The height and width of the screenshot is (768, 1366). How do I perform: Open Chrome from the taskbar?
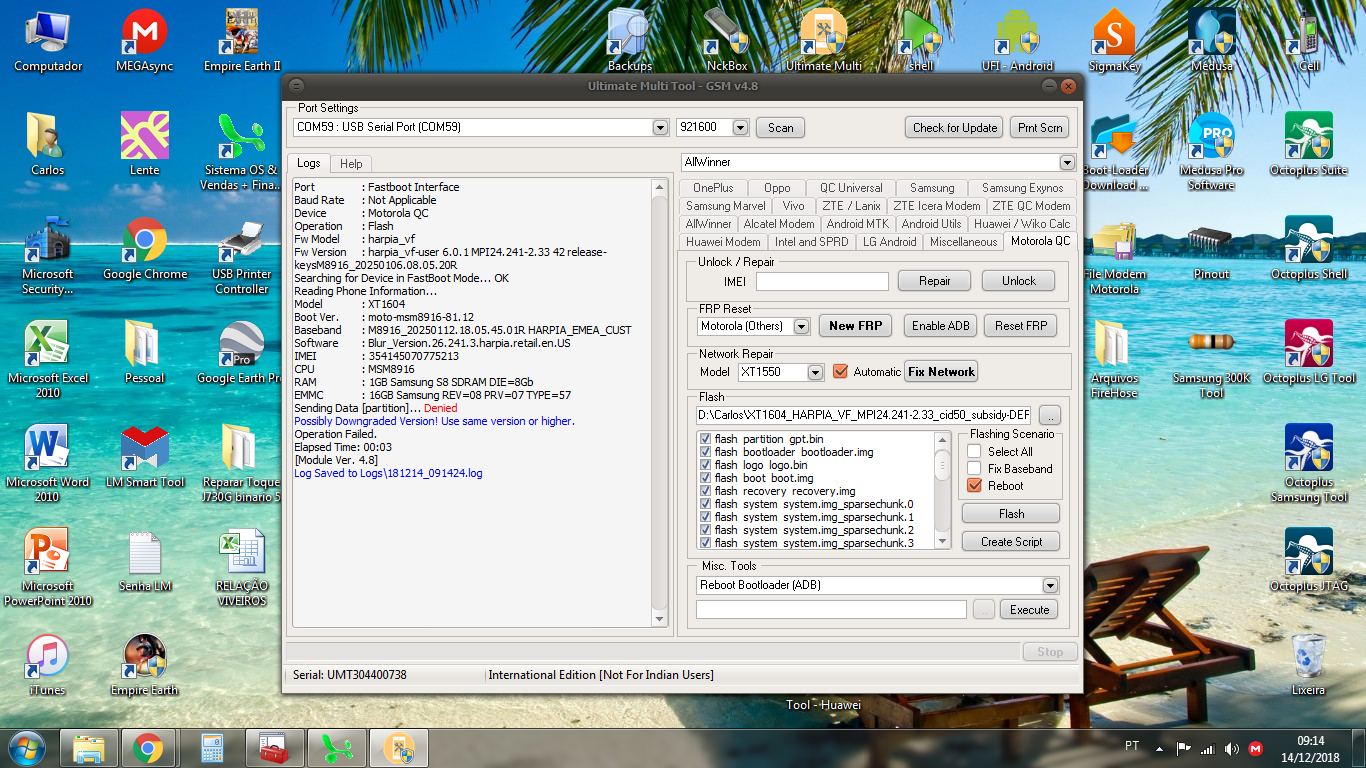(148, 748)
